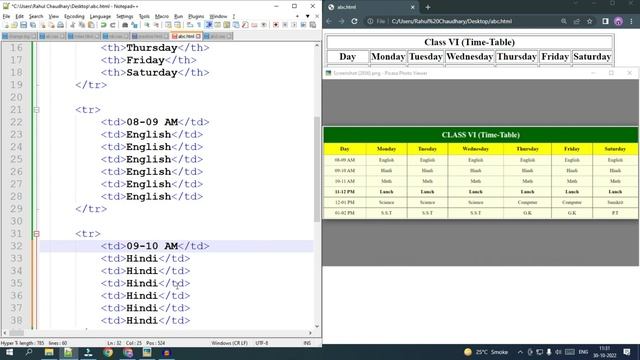Click the Zoom Out icon in Notepad++ toolbar
This screenshot has width=640, height=360.
156,25
